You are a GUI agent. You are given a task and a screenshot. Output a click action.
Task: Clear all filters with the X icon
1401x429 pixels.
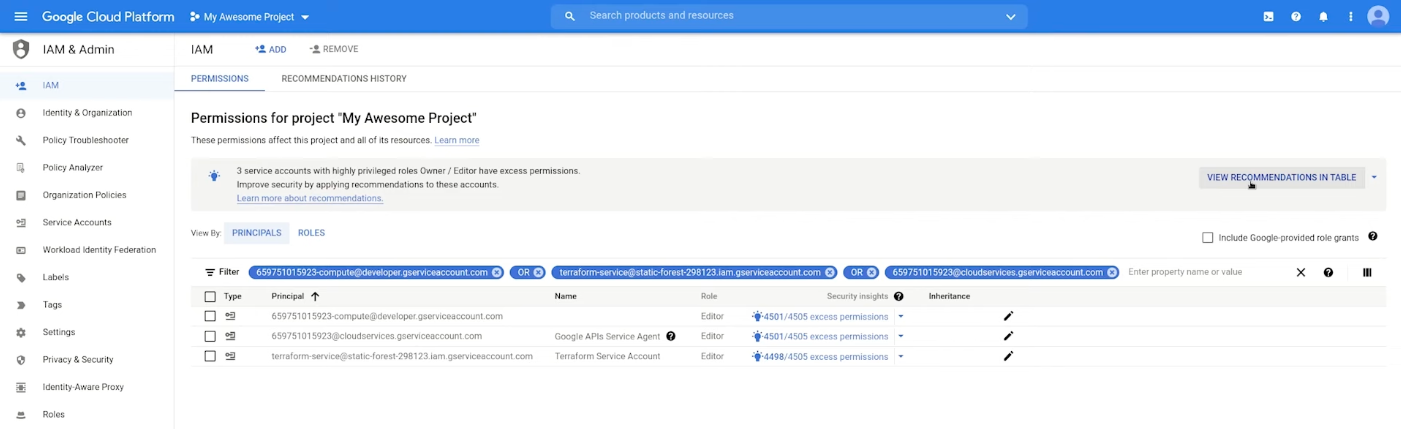(x=1301, y=272)
